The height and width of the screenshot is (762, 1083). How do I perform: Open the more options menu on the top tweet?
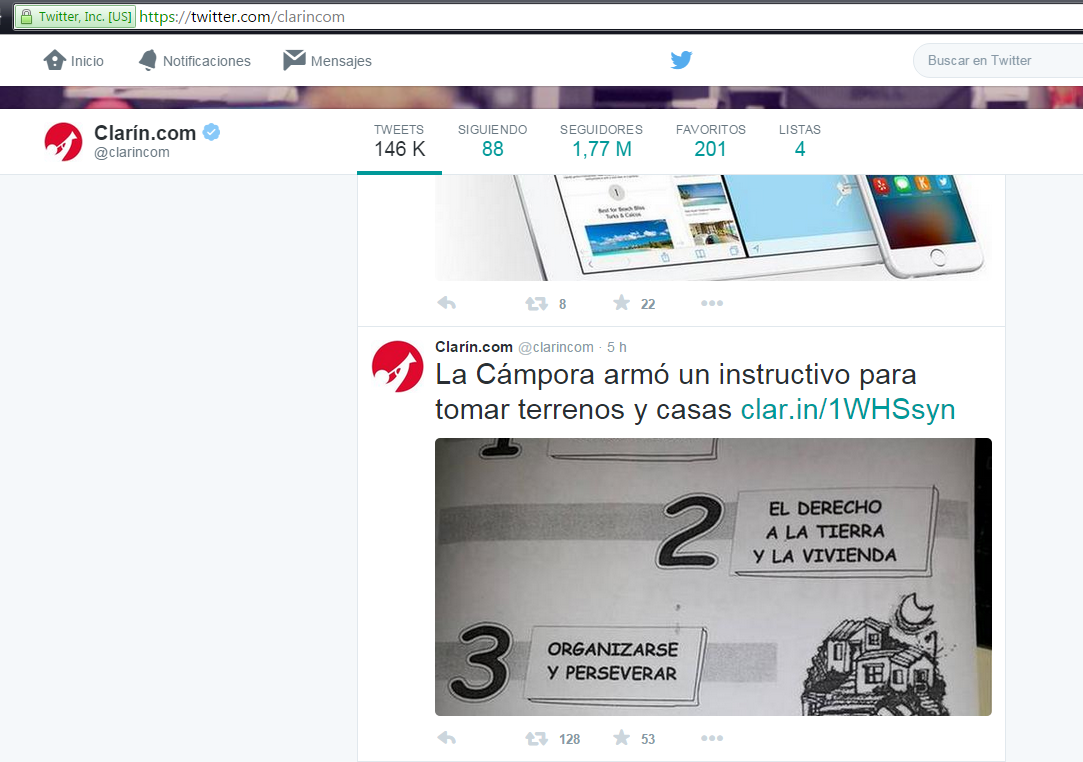coord(711,302)
